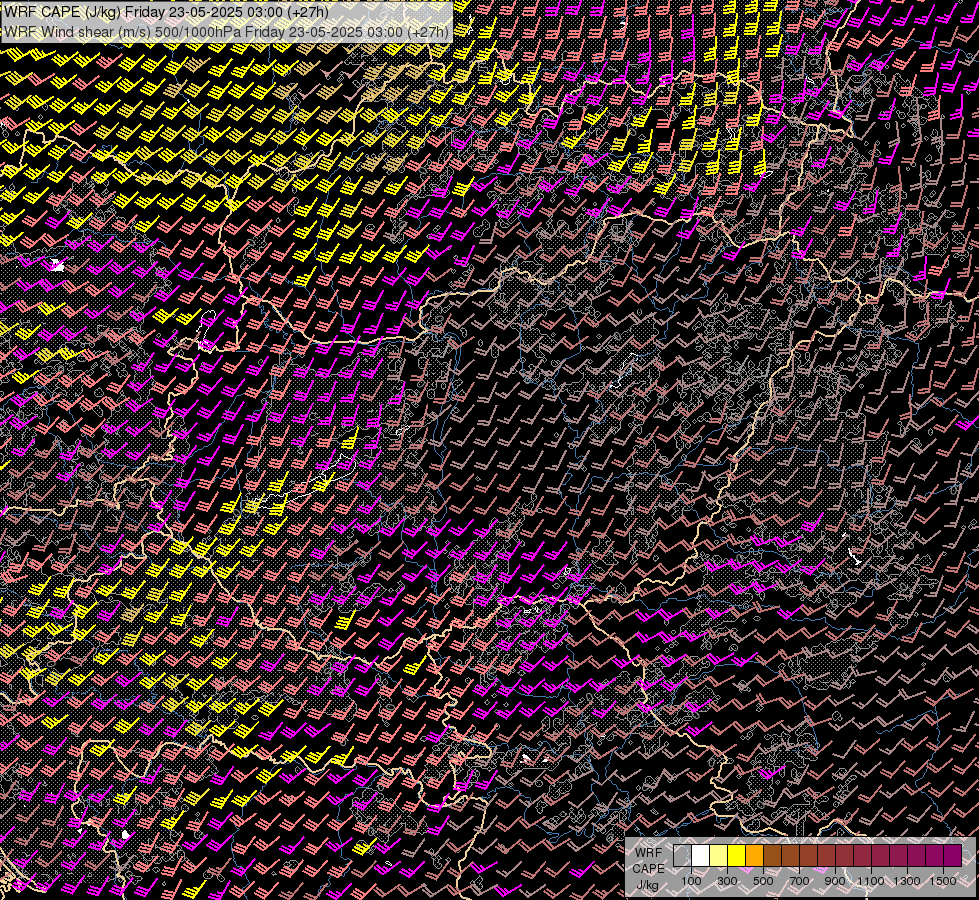This screenshot has height=900, width=979.
Task: Click the 1500 value in legend
Action: tap(943, 881)
